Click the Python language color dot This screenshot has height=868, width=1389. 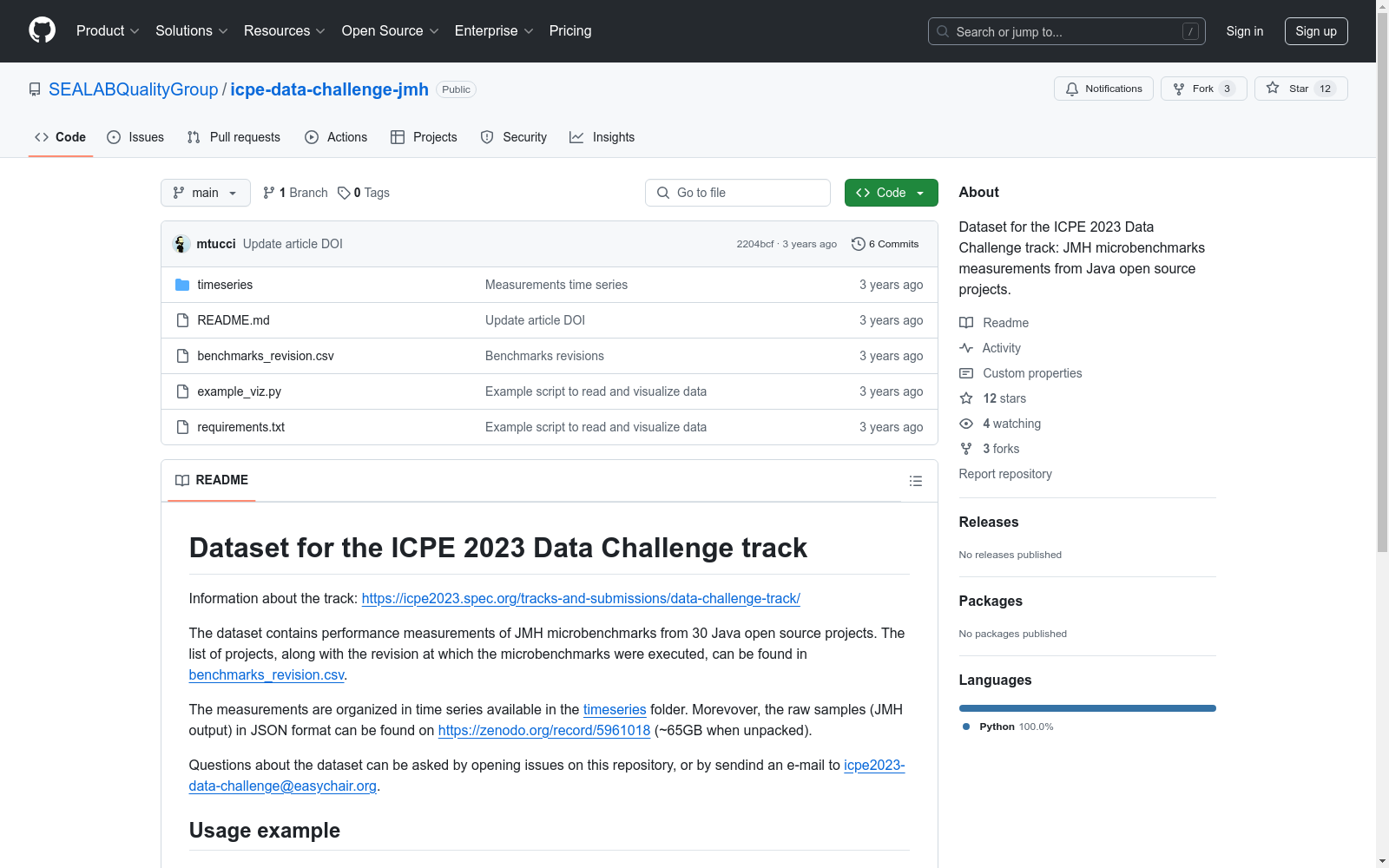966,727
